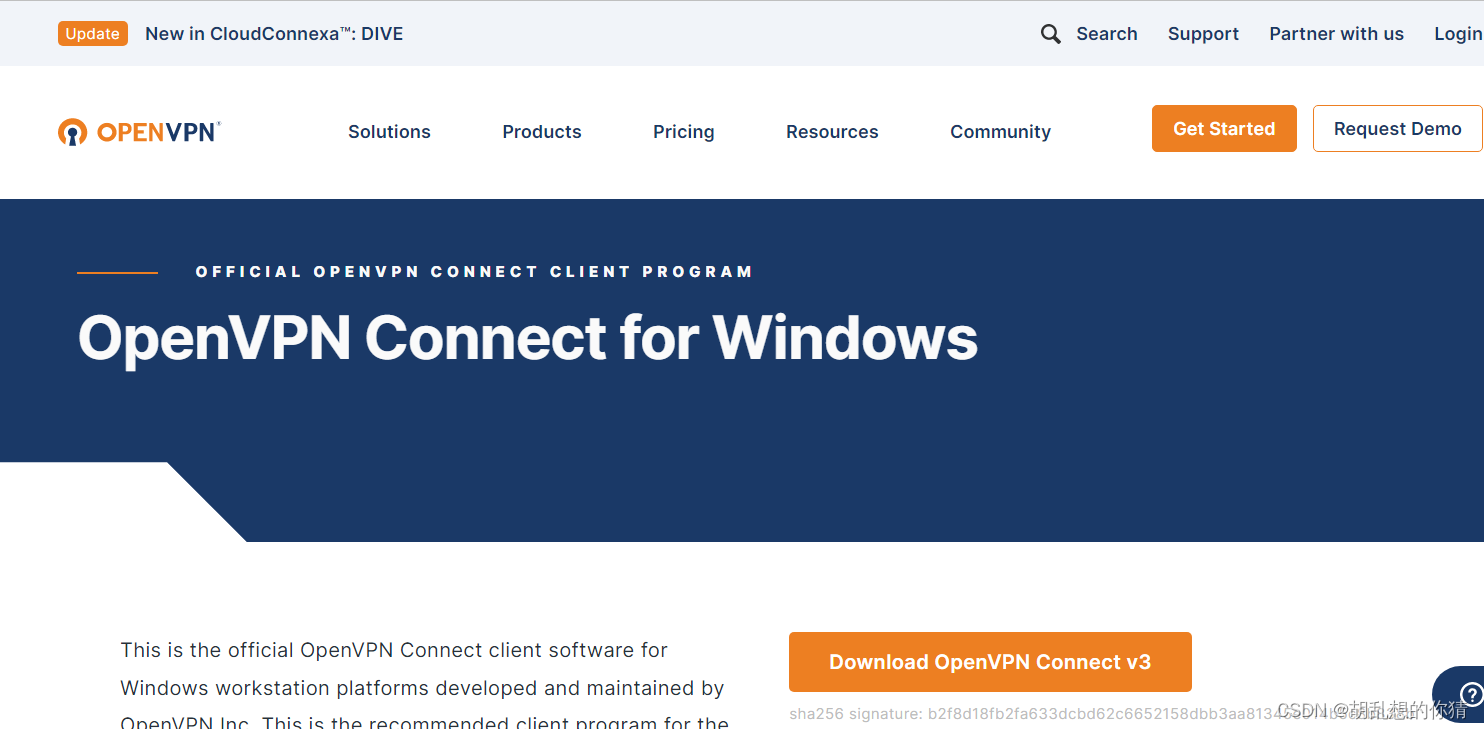Viewport: 1484px width, 729px height.
Task: Click the Get Started button
Action: pyautogui.click(x=1224, y=129)
